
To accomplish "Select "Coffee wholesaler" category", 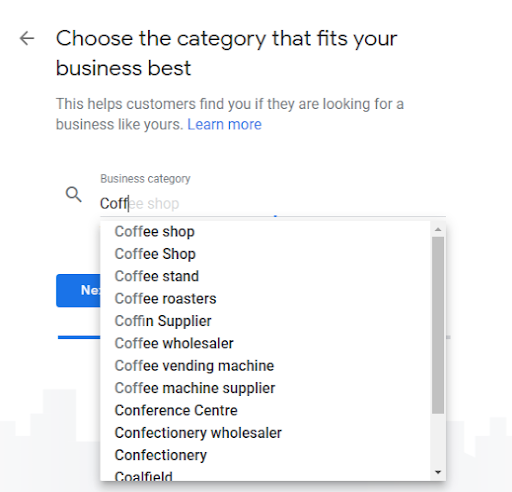I will tap(265, 343).
